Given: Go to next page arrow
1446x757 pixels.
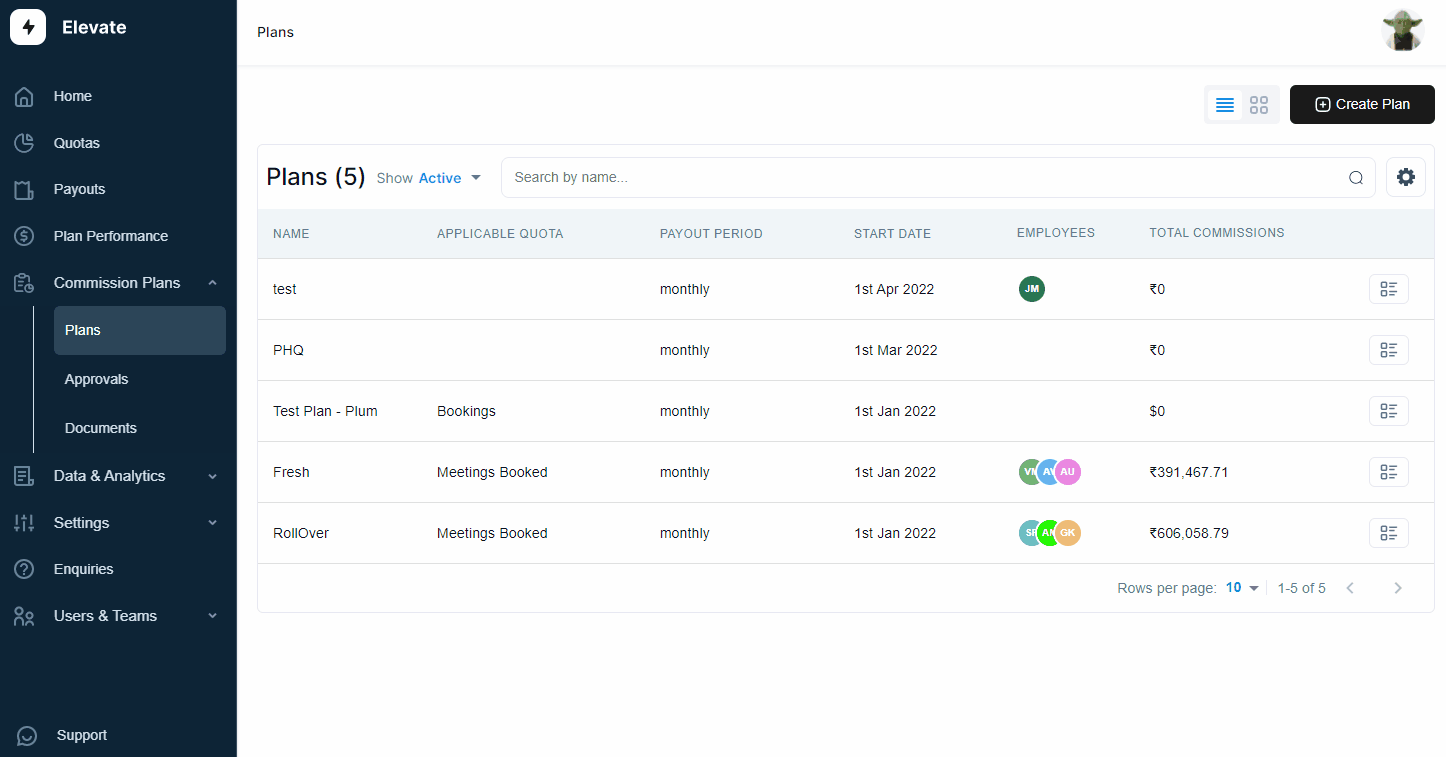Looking at the screenshot, I should click(1398, 588).
